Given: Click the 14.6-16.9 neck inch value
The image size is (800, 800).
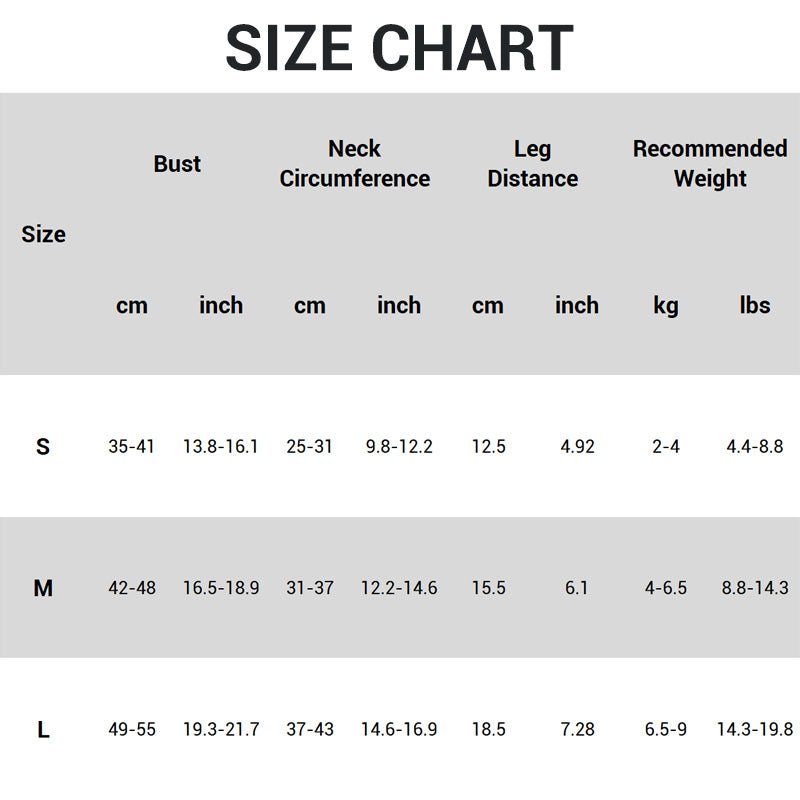Looking at the screenshot, I should pos(399,731).
